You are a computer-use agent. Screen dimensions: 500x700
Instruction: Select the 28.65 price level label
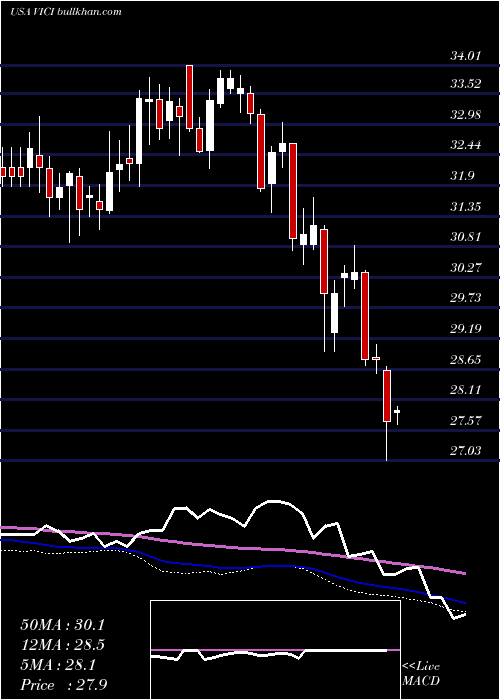(x=466, y=359)
